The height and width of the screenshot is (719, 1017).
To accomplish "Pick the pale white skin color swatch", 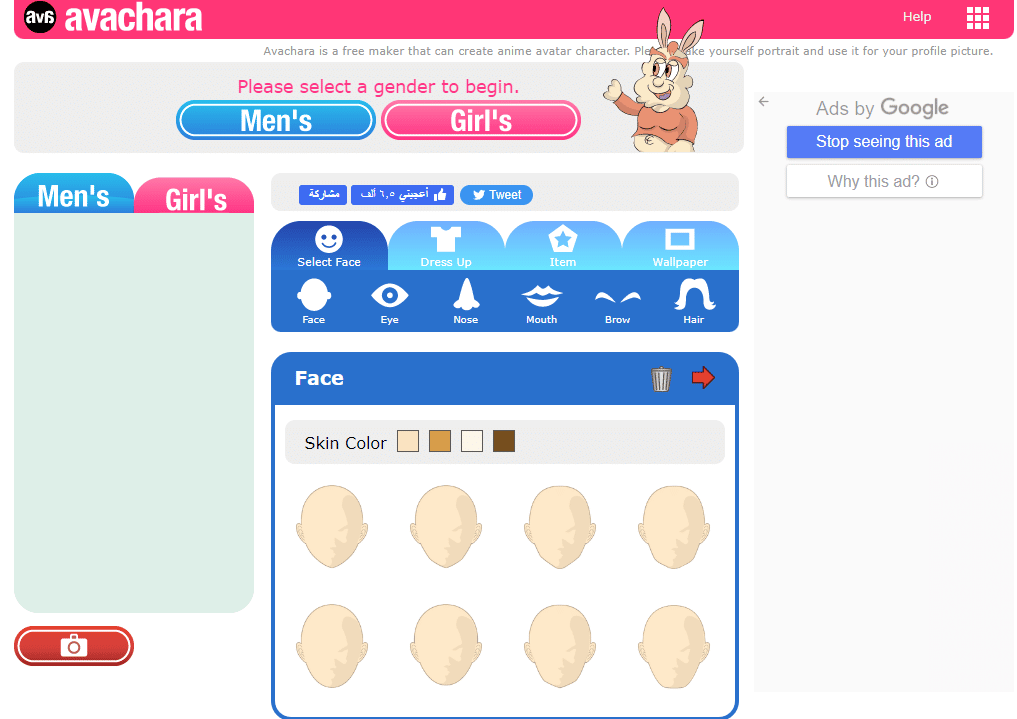I will click(x=472, y=442).
